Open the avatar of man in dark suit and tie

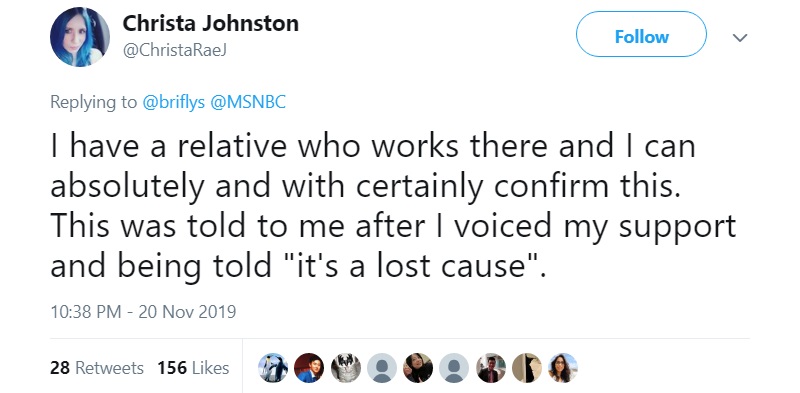click(490, 367)
